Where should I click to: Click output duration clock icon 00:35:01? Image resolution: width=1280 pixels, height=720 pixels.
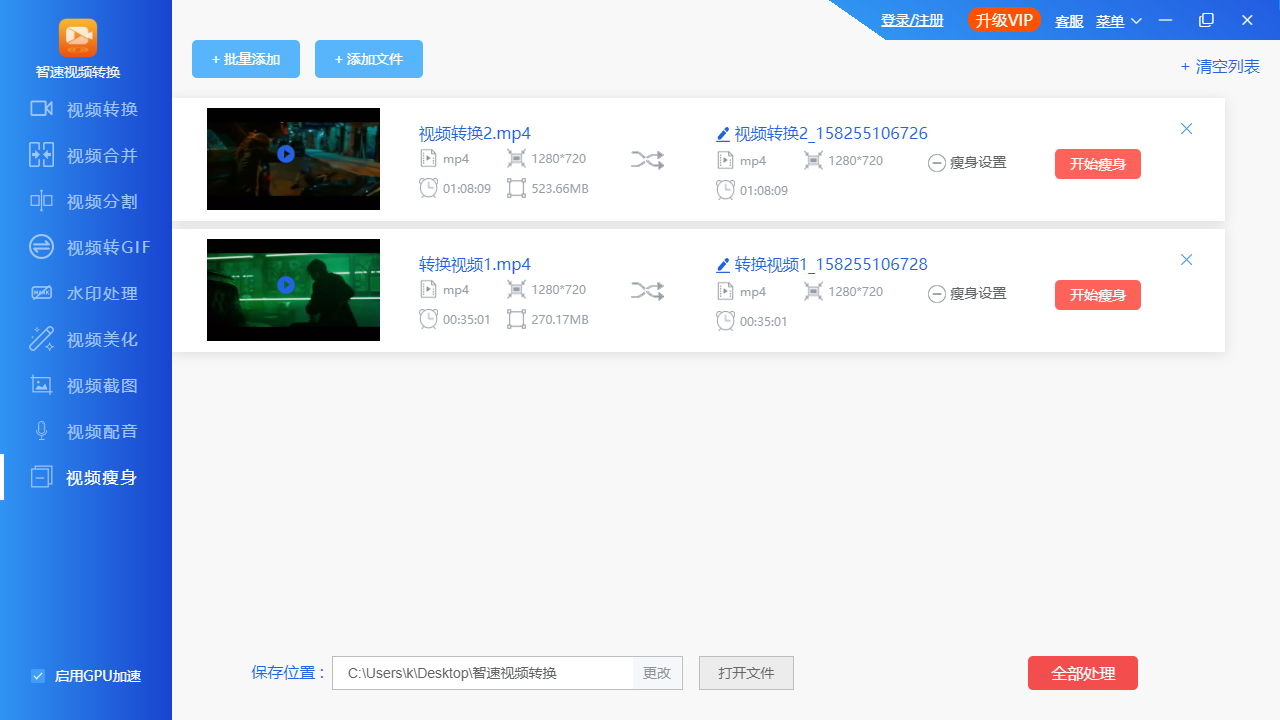[725, 321]
